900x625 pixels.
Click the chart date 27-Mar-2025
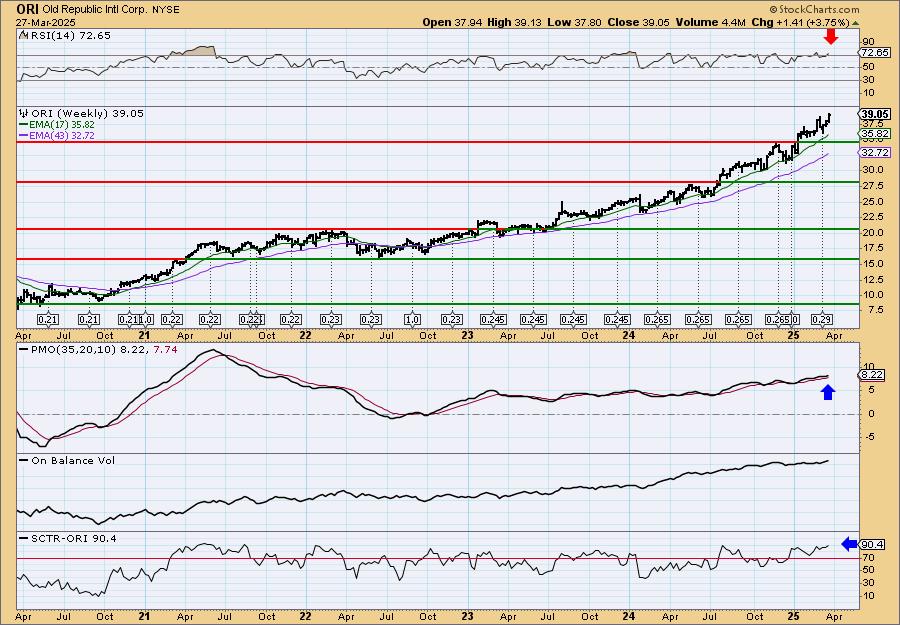tap(43, 22)
